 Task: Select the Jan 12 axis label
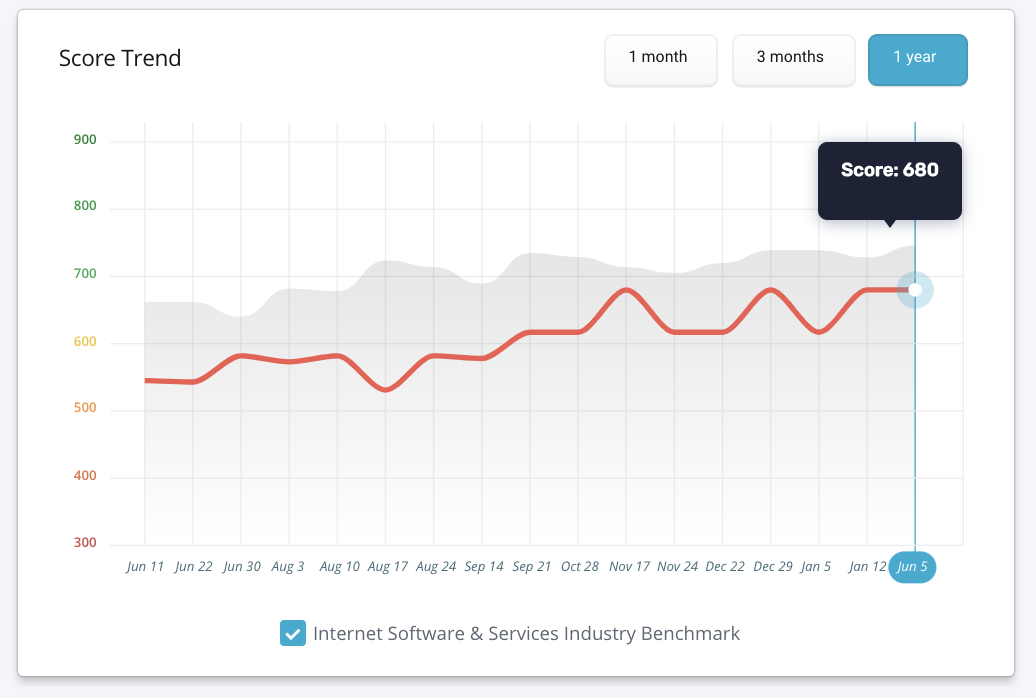[x=867, y=567]
